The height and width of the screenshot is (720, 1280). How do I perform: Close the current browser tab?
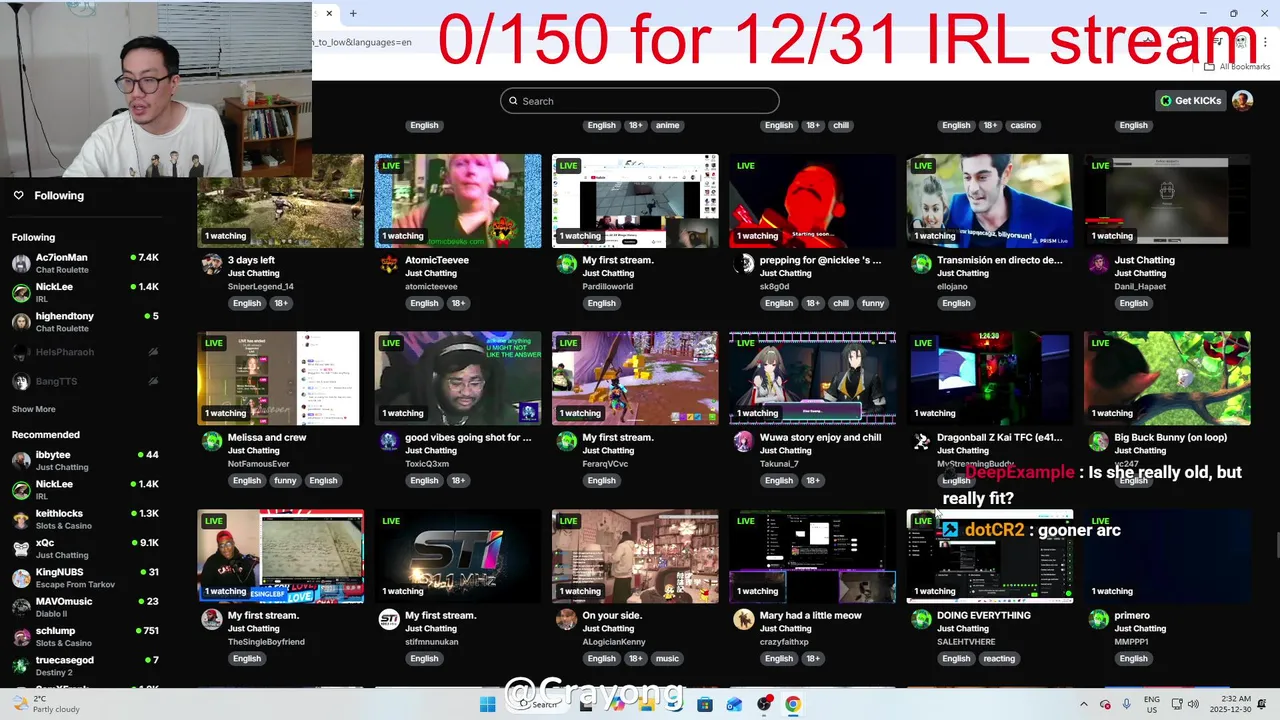329,13
